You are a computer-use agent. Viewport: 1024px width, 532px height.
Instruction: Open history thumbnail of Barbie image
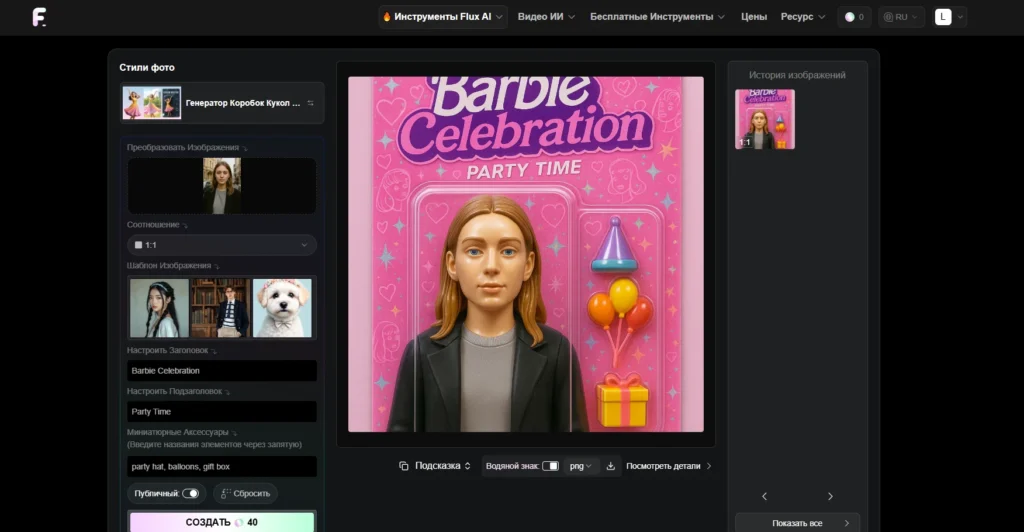click(765, 119)
